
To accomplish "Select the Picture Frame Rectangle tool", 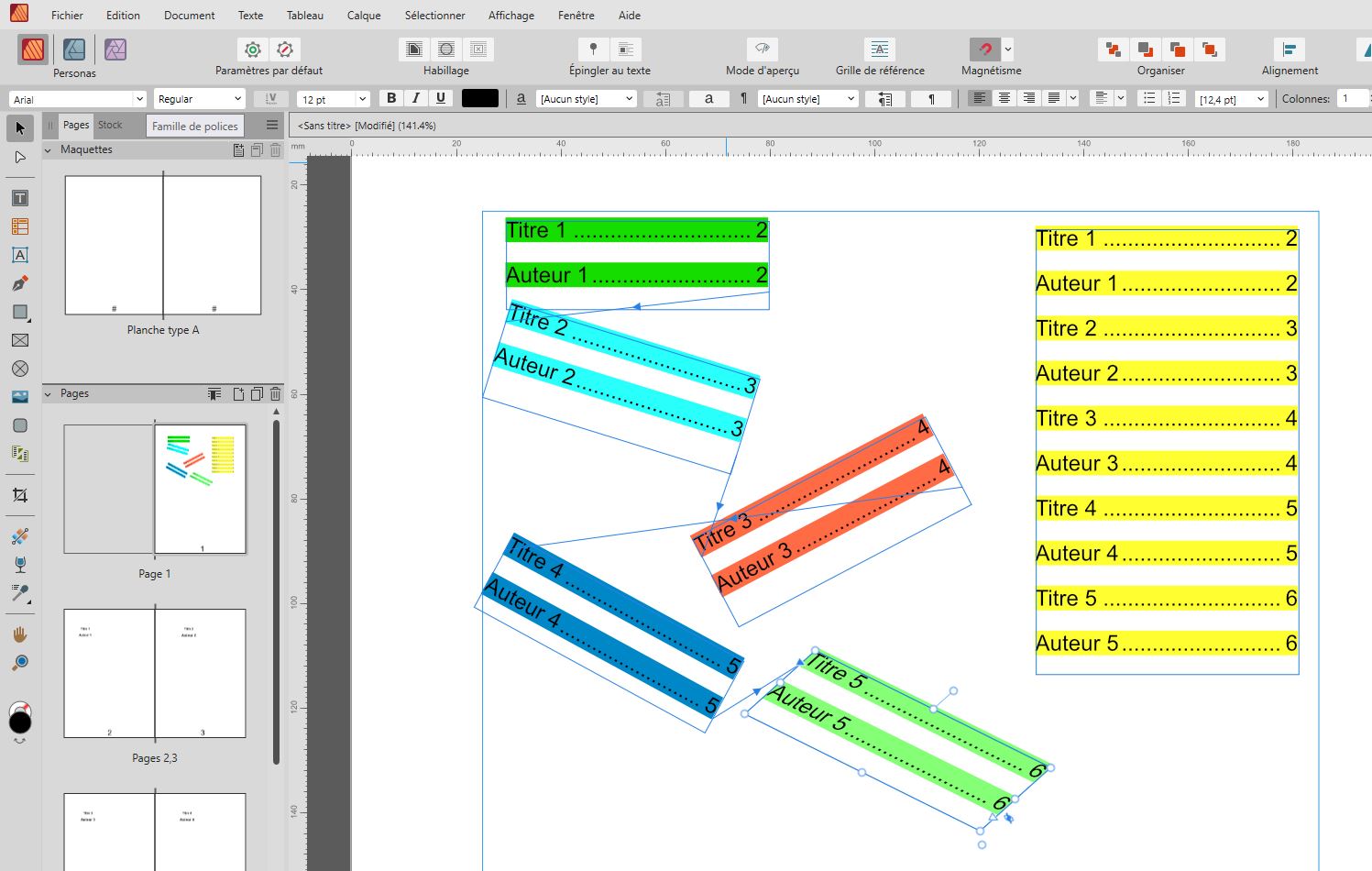I will pyautogui.click(x=20, y=340).
